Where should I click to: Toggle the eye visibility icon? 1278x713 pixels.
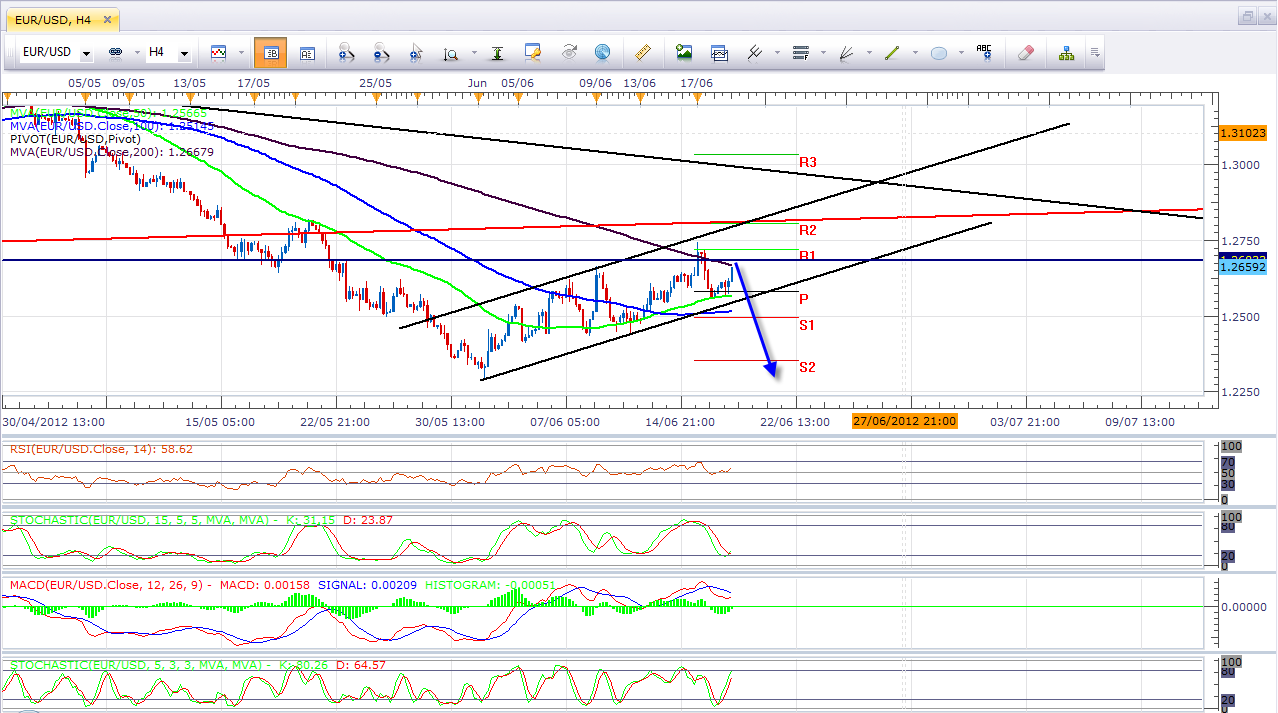pyautogui.click(x=569, y=52)
